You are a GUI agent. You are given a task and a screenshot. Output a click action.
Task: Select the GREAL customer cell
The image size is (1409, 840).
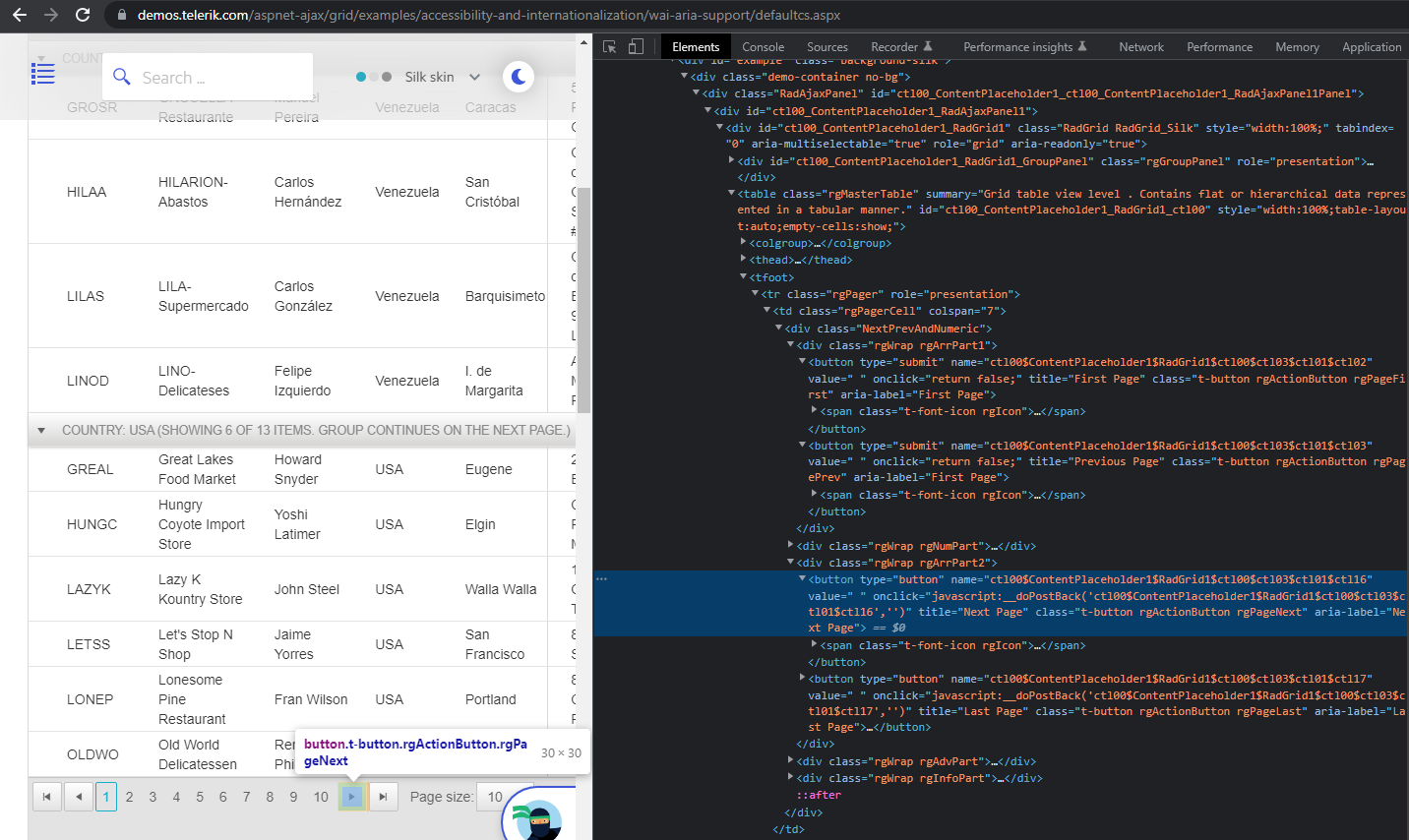91,469
